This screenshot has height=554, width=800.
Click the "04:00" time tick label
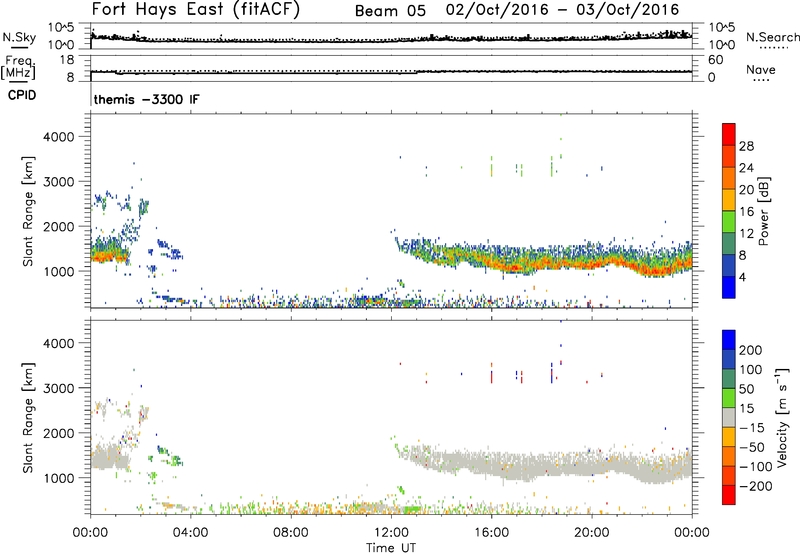[190, 533]
